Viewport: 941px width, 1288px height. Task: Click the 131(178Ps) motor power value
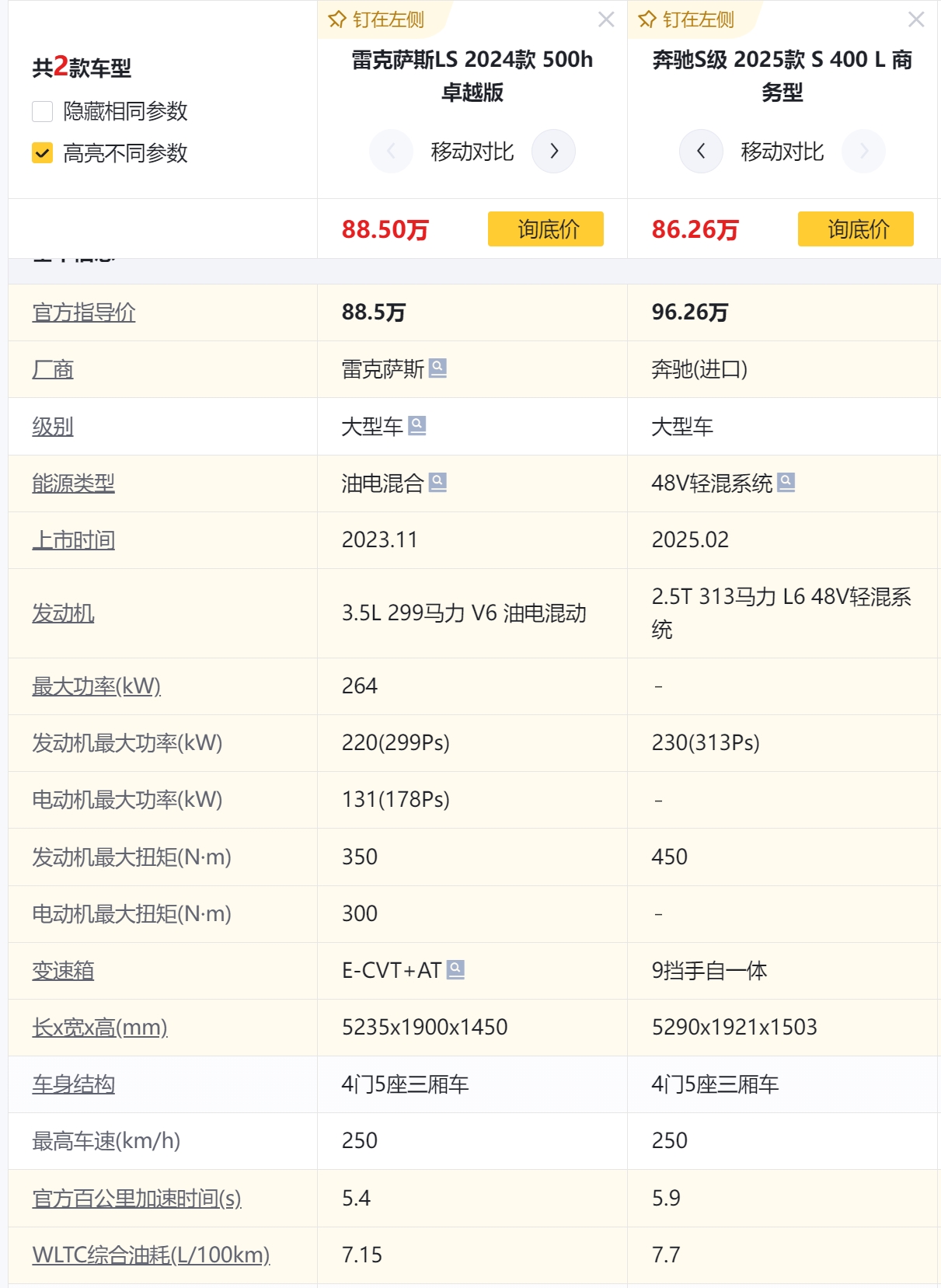coord(396,800)
